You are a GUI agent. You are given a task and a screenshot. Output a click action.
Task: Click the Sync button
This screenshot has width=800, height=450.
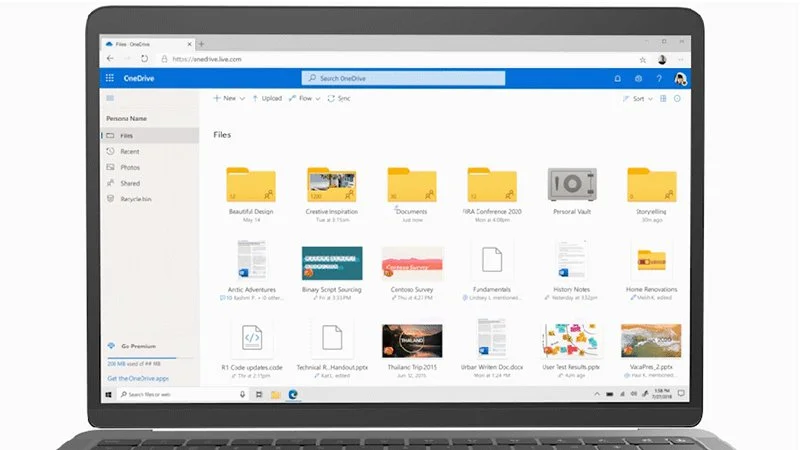click(339, 98)
